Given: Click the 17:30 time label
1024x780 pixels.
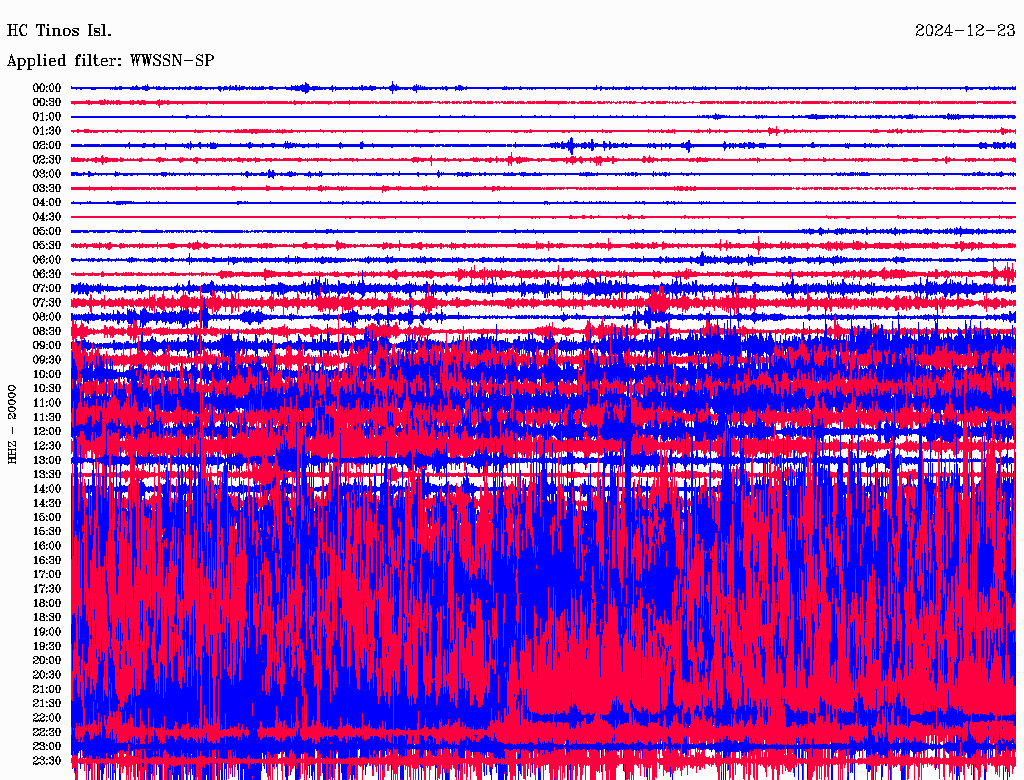Looking at the screenshot, I should [x=47, y=589].
